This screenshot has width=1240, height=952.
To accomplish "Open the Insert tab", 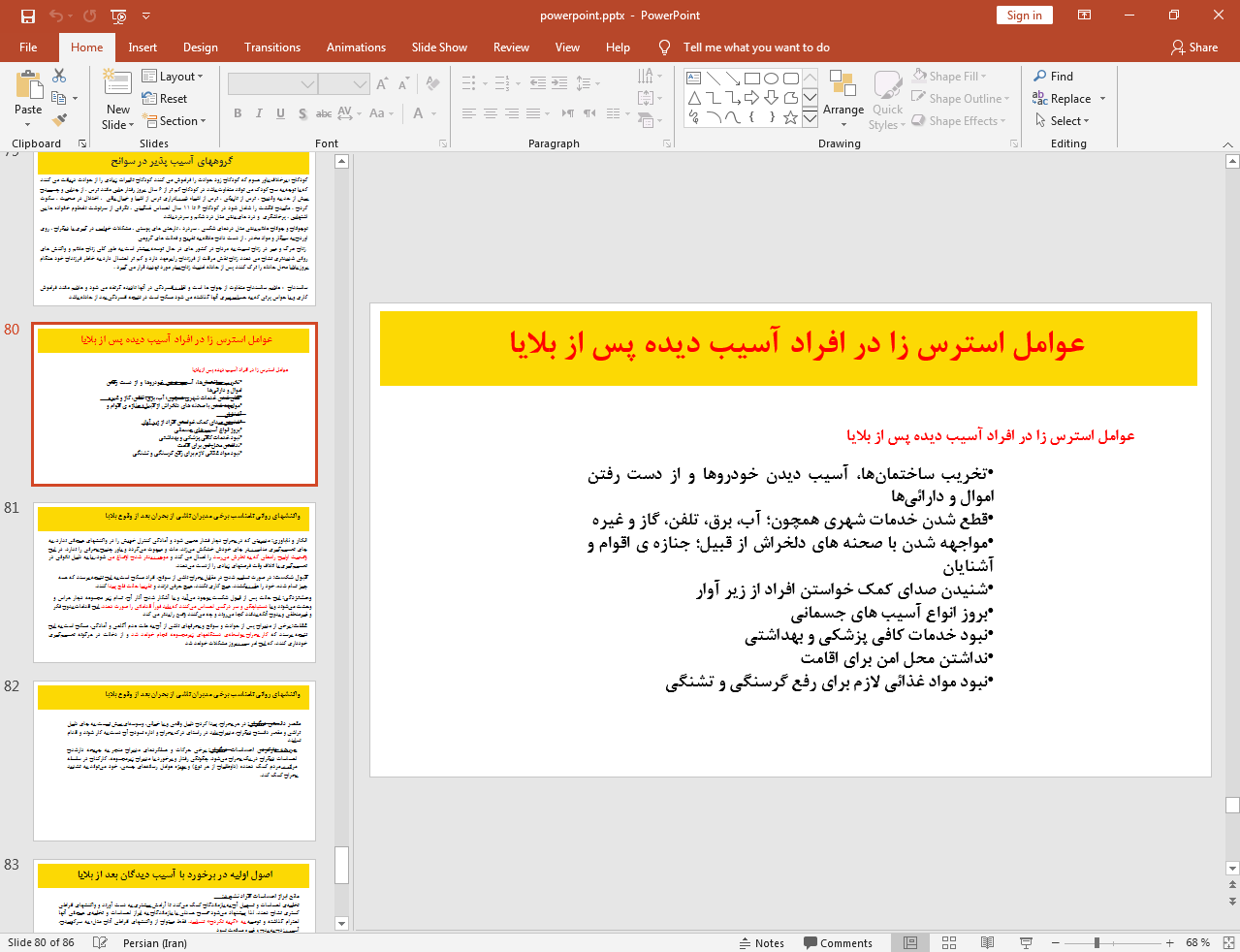I will pos(143,48).
